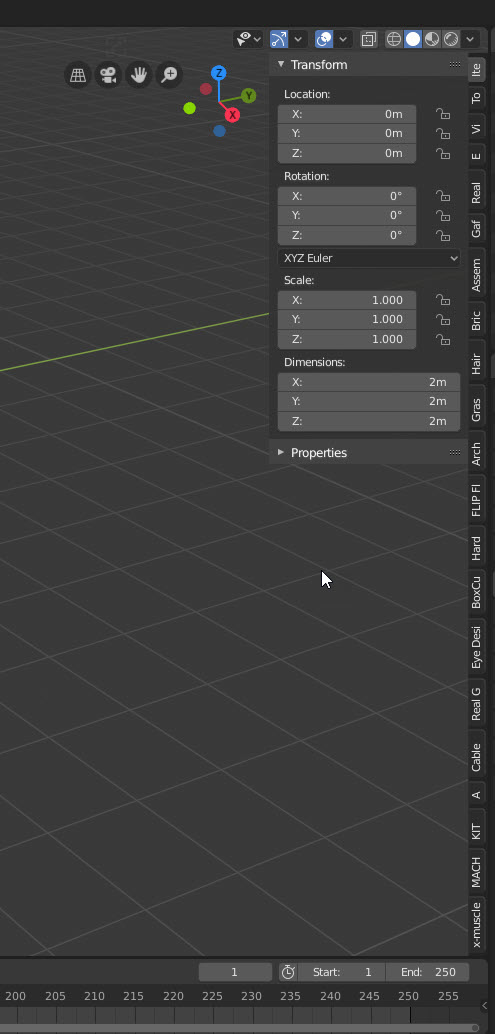Open the Assem sidebar tab
The width and height of the screenshot is (495, 1034).
[477, 274]
